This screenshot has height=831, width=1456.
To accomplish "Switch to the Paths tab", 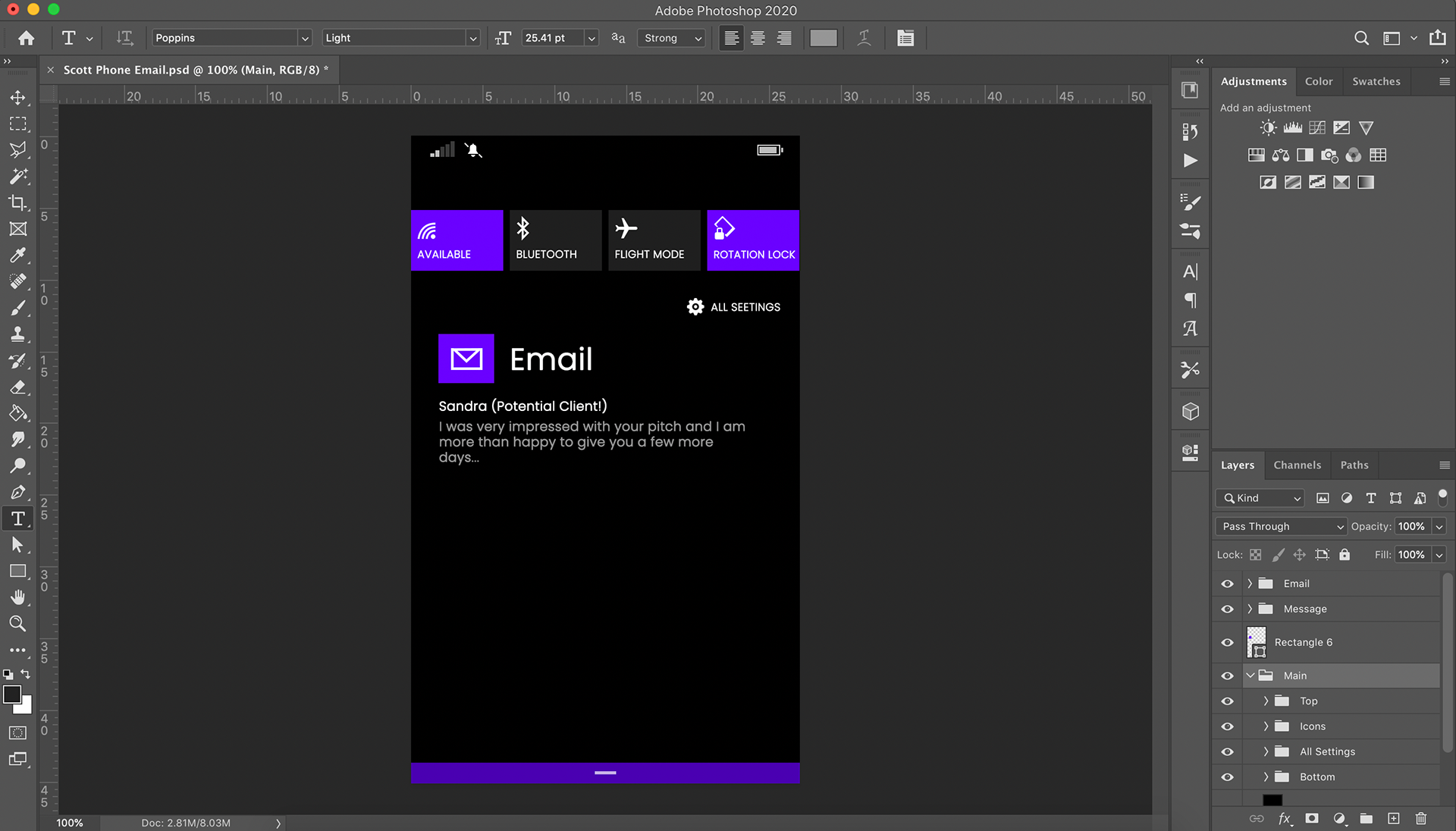I will click(x=1354, y=465).
